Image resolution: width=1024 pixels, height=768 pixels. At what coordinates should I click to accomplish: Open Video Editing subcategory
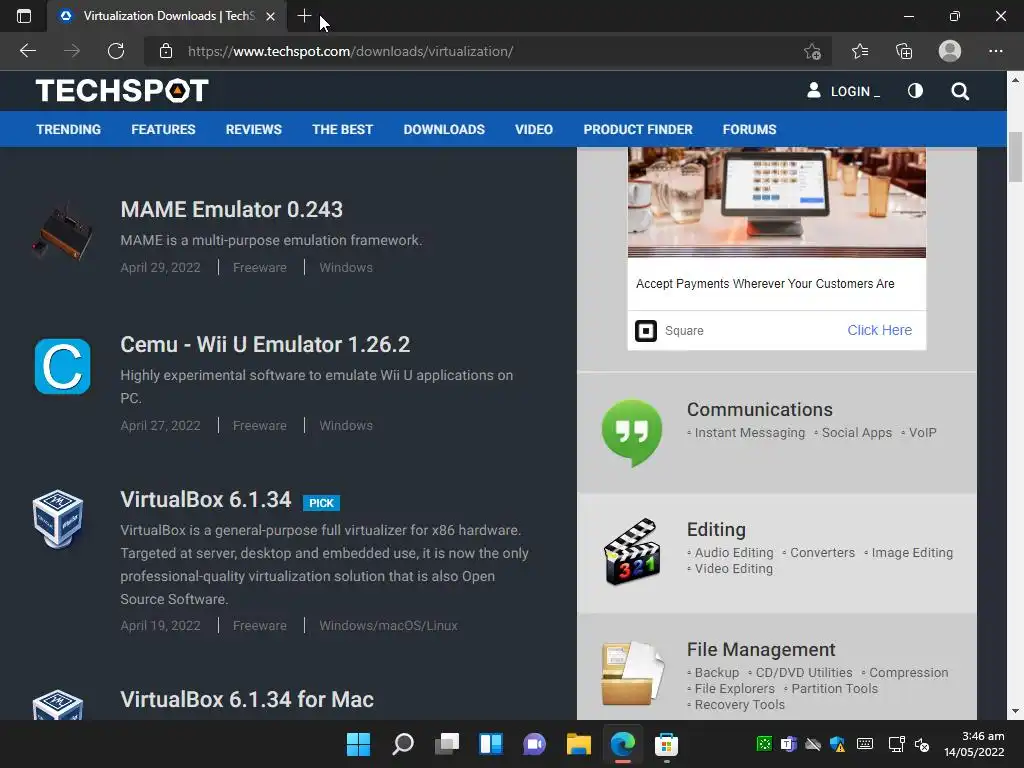coord(733,569)
